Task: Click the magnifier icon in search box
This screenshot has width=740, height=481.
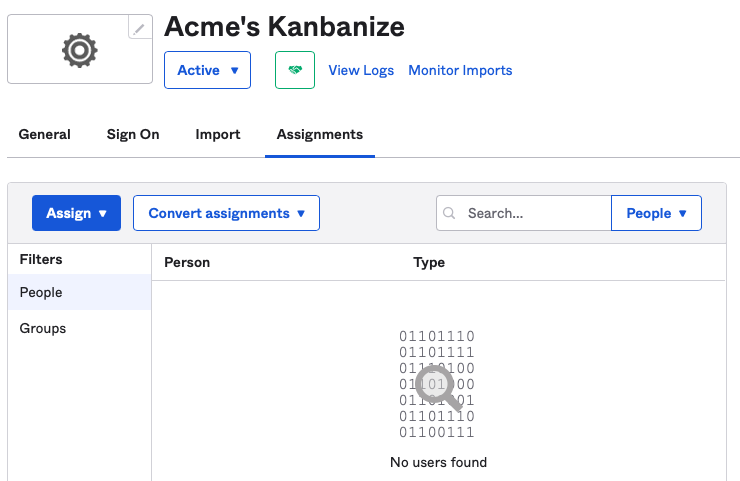Action: click(x=450, y=213)
